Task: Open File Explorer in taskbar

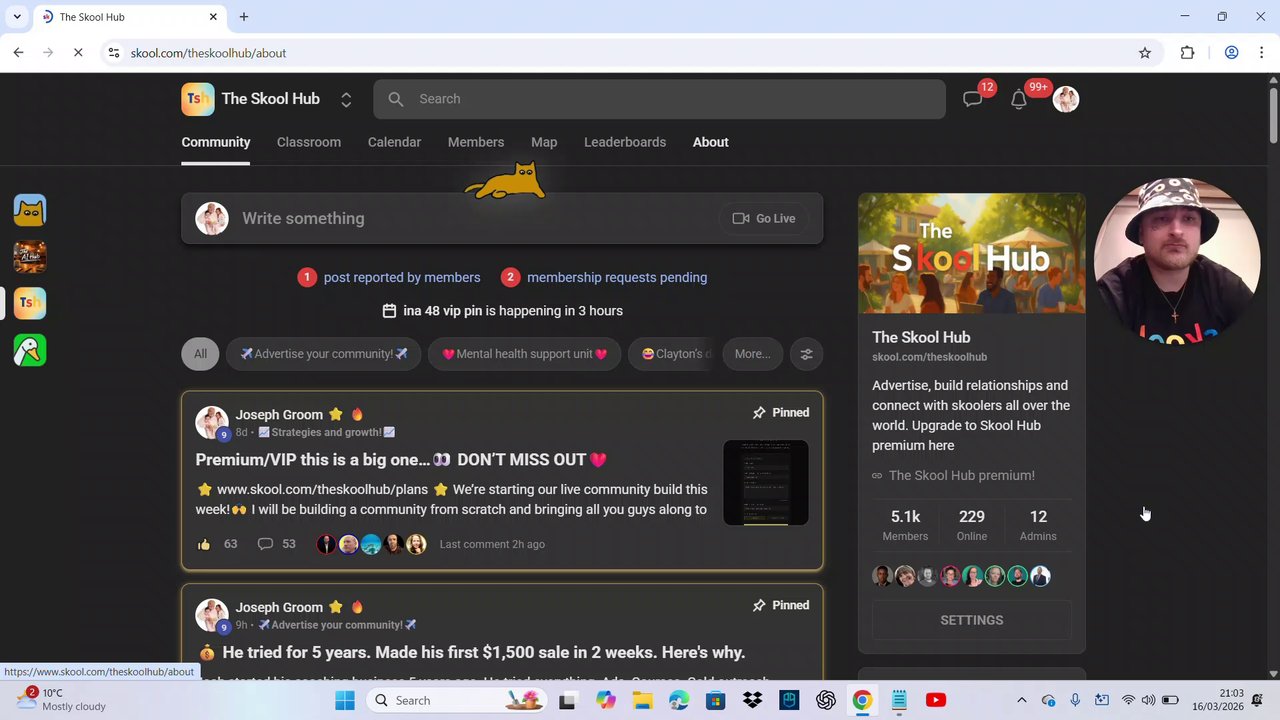Action: [641, 701]
